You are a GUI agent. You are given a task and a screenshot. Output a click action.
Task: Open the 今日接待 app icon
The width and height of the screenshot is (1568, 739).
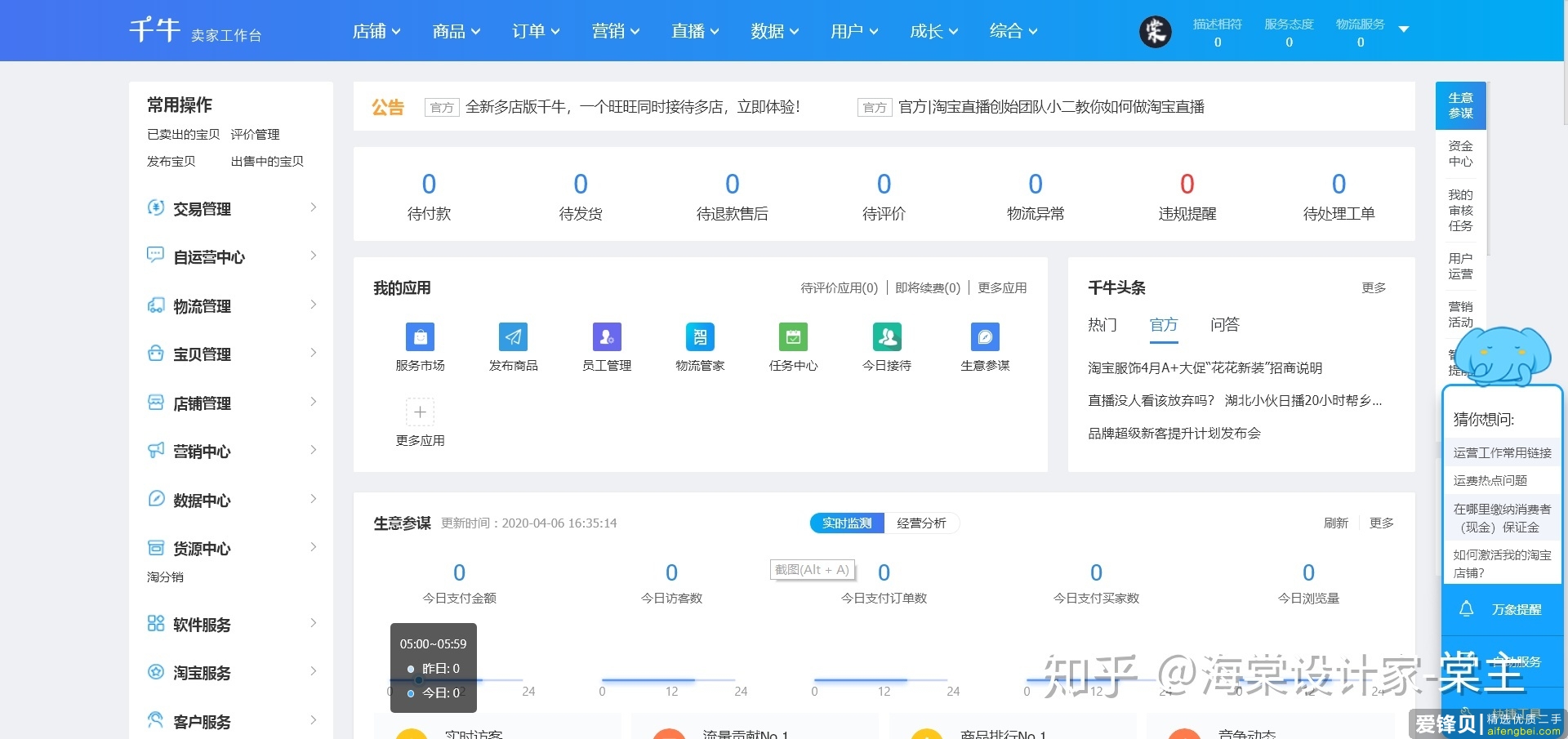pyautogui.click(x=887, y=336)
